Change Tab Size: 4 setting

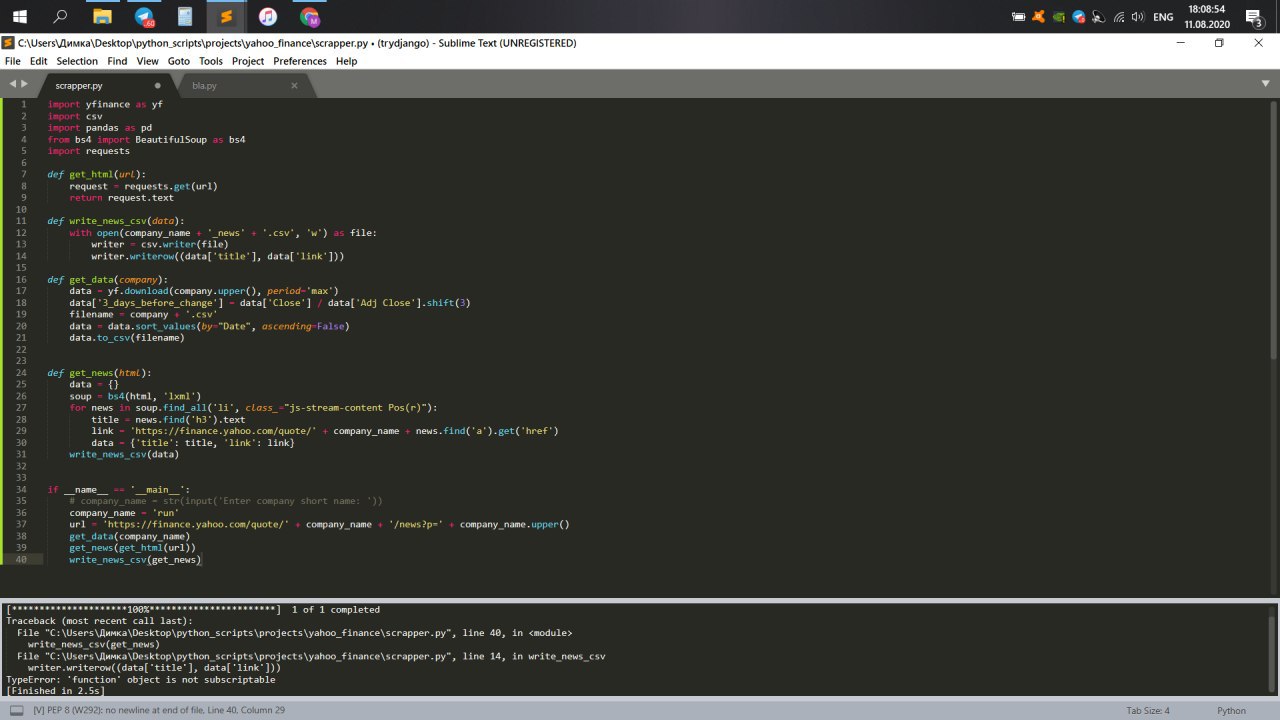coord(1148,711)
